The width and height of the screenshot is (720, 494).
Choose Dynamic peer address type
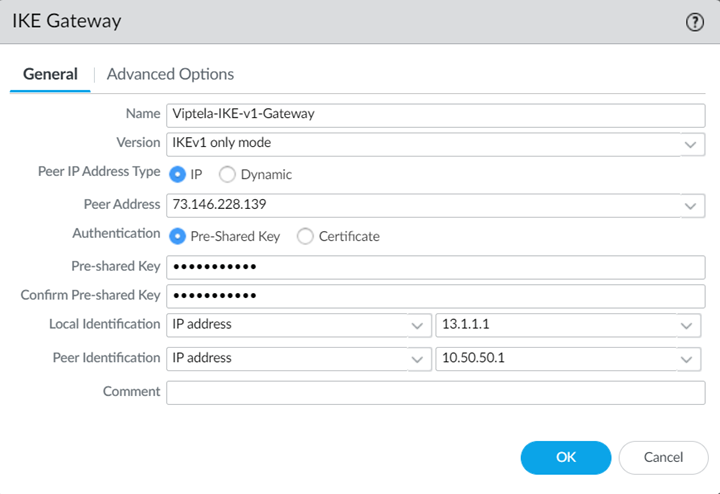tap(227, 174)
